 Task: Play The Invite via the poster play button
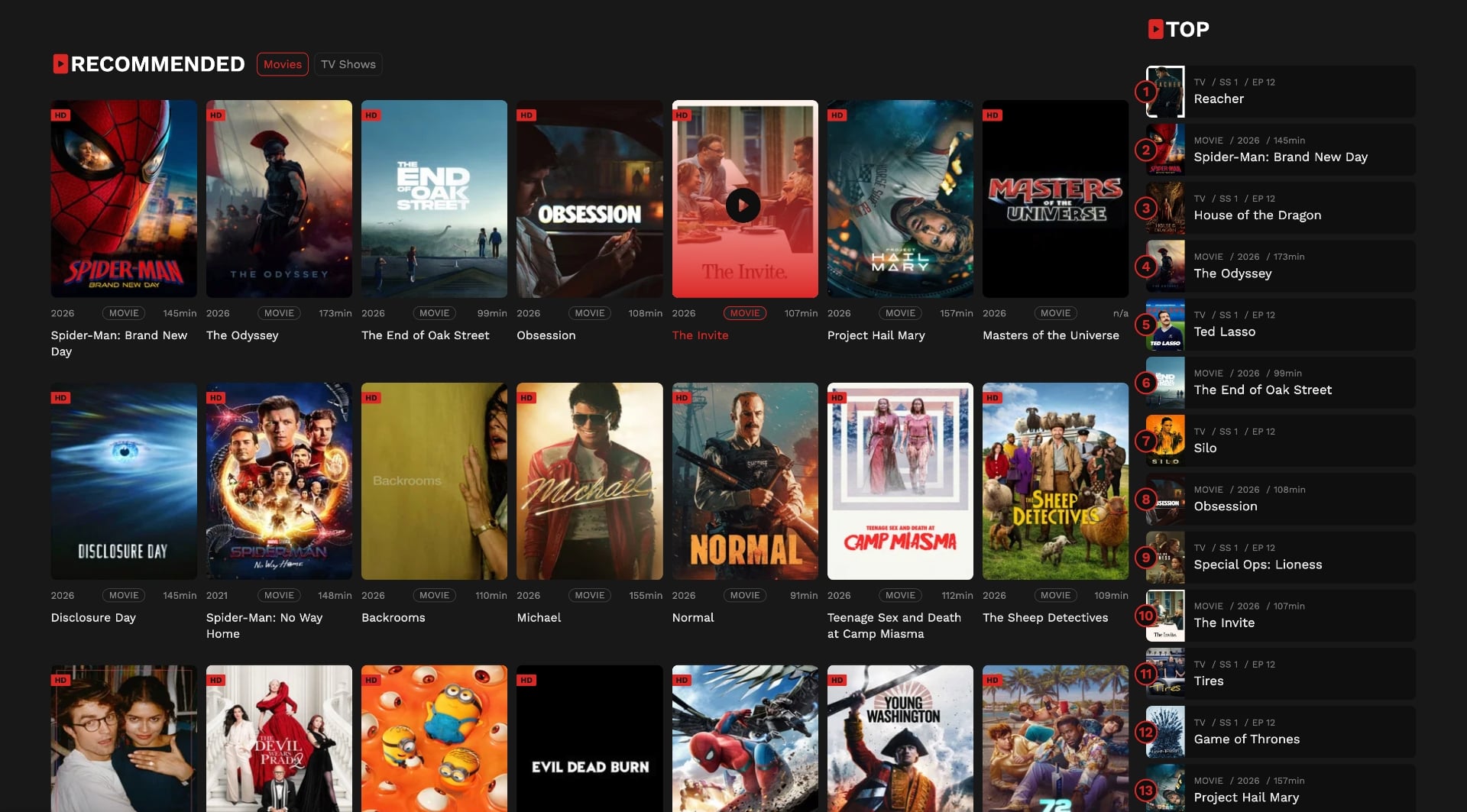tap(743, 205)
